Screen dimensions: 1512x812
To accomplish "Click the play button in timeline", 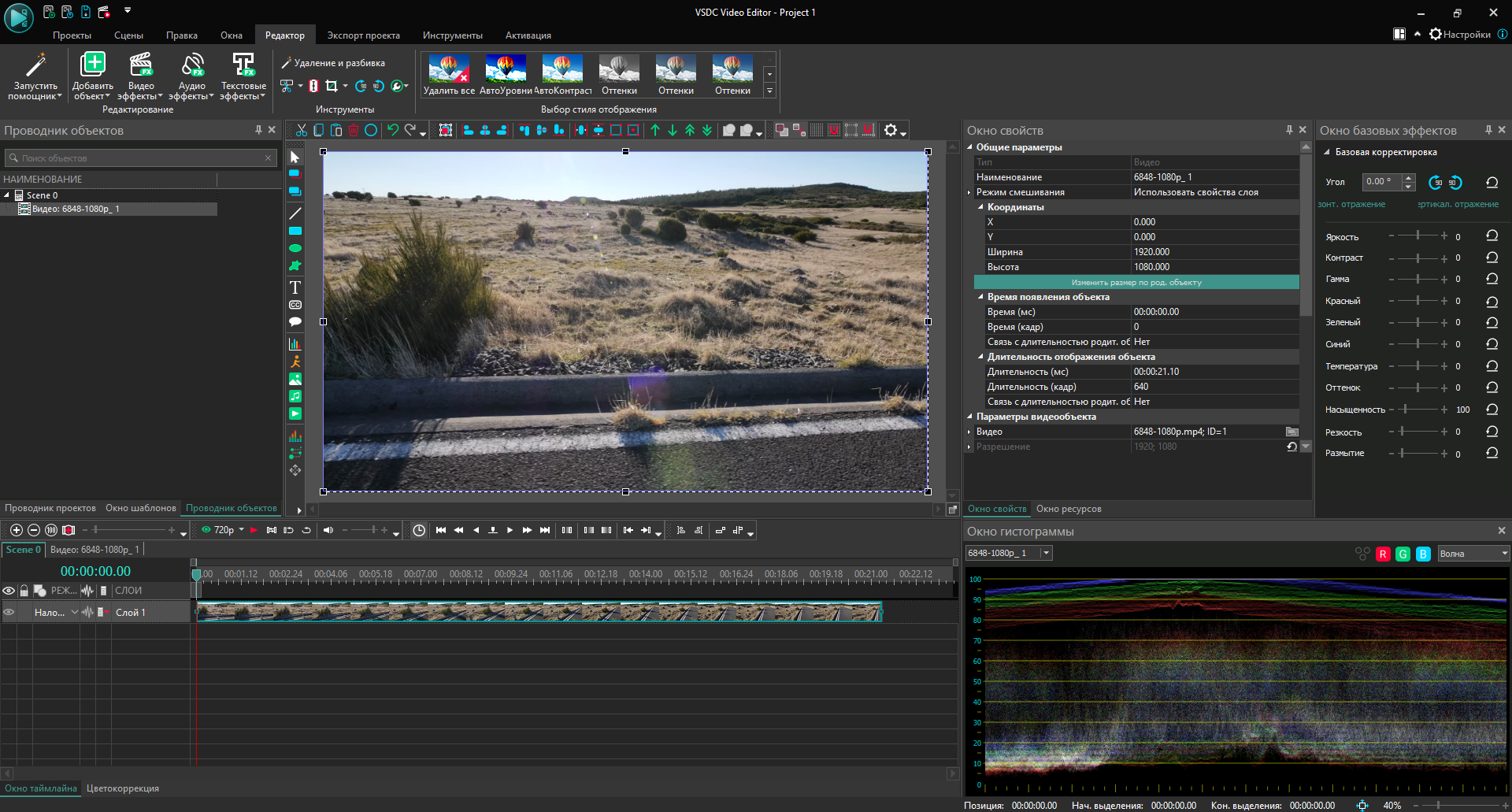I will (510, 530).
